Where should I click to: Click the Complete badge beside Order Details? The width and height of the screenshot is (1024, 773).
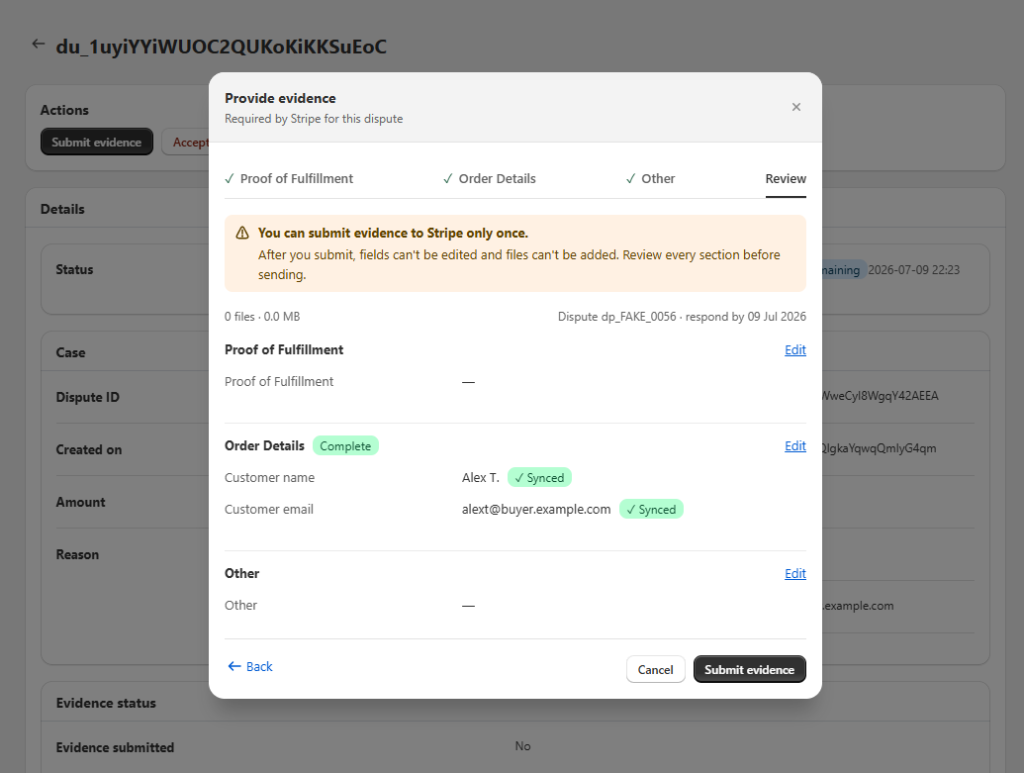pyautogui.click(x=345, y=446)
